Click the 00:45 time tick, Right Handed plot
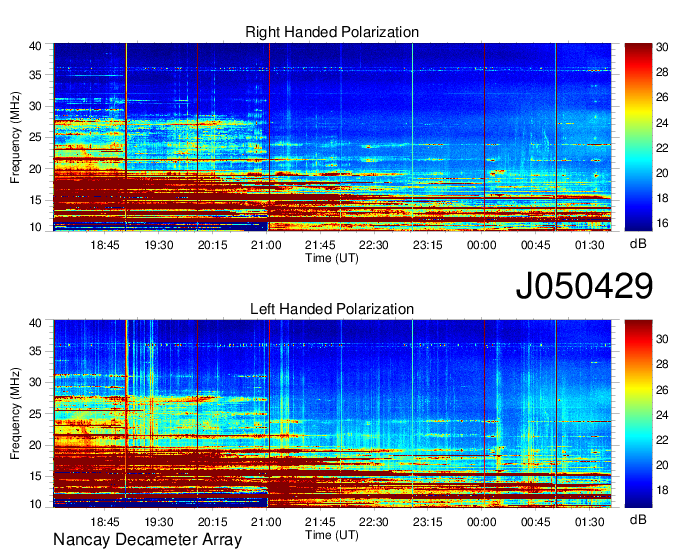The height and width of the screenshot is (552, 680). coord(536,245)
